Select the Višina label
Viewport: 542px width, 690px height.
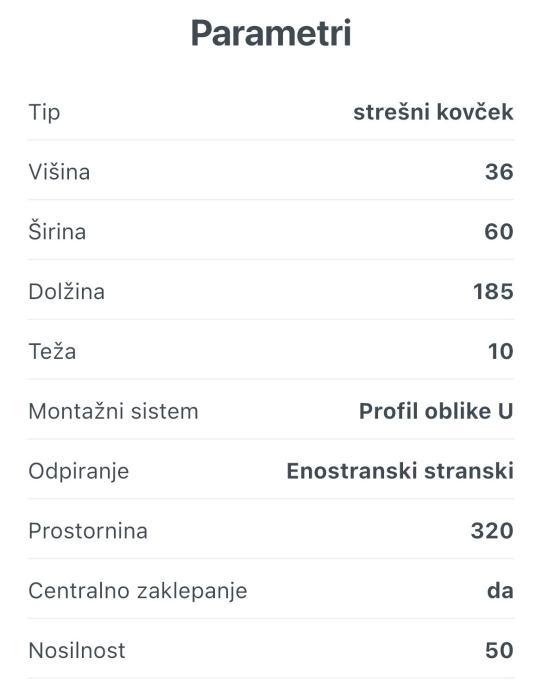(59, 172)
